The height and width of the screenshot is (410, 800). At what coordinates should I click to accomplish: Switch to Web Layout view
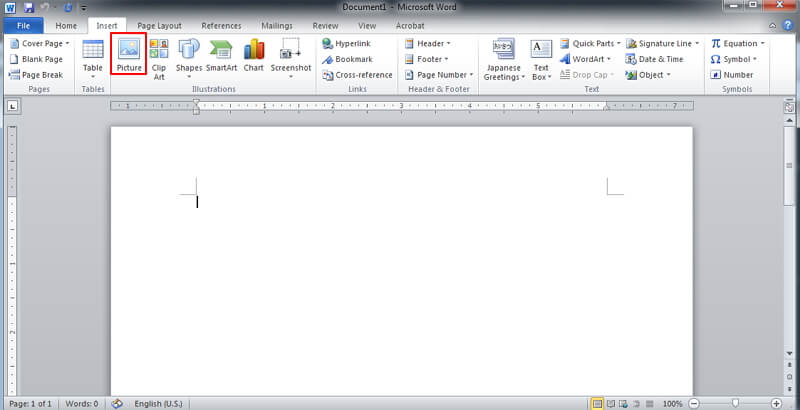click(623, 404)
